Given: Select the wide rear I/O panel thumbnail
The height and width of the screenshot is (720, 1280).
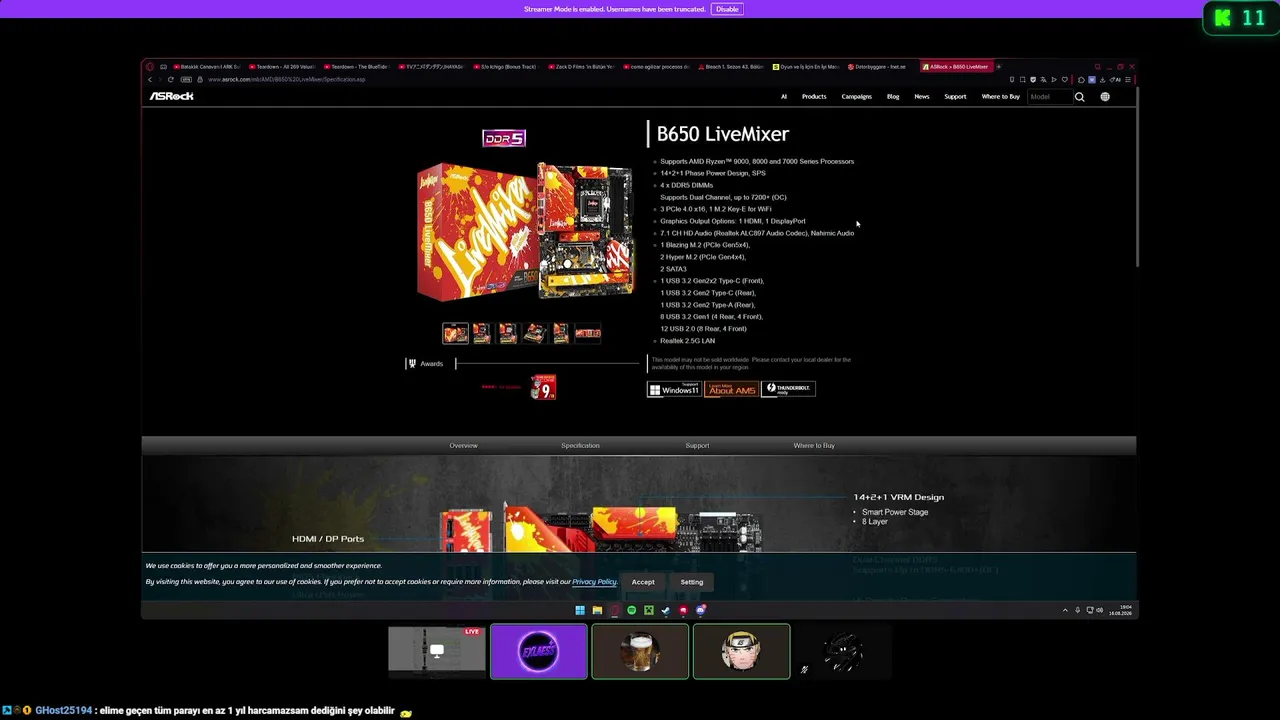Looking at the screenshot, I should [588, 333].
